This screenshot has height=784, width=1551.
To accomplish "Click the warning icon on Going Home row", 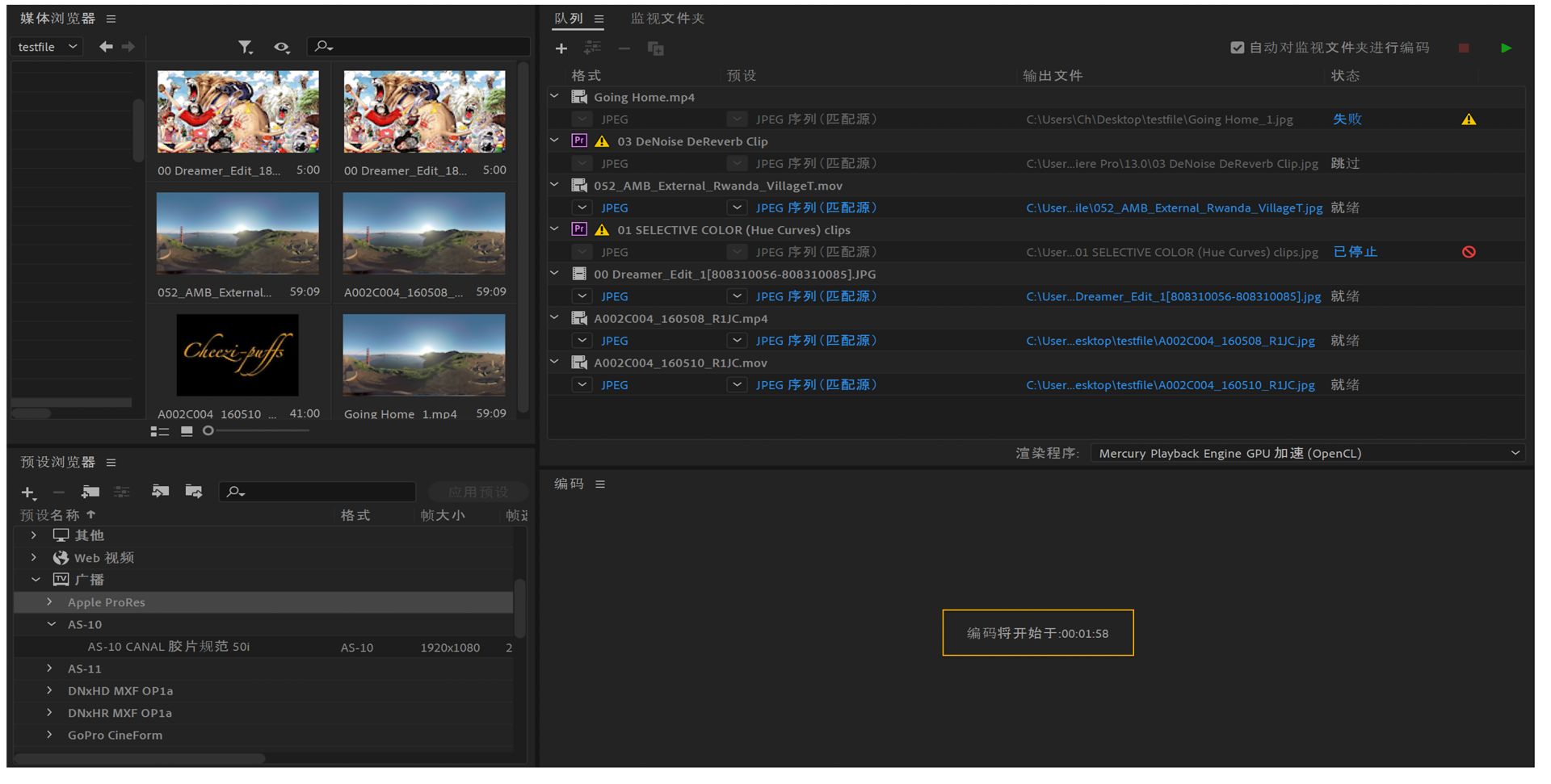I will (1469, 119).
